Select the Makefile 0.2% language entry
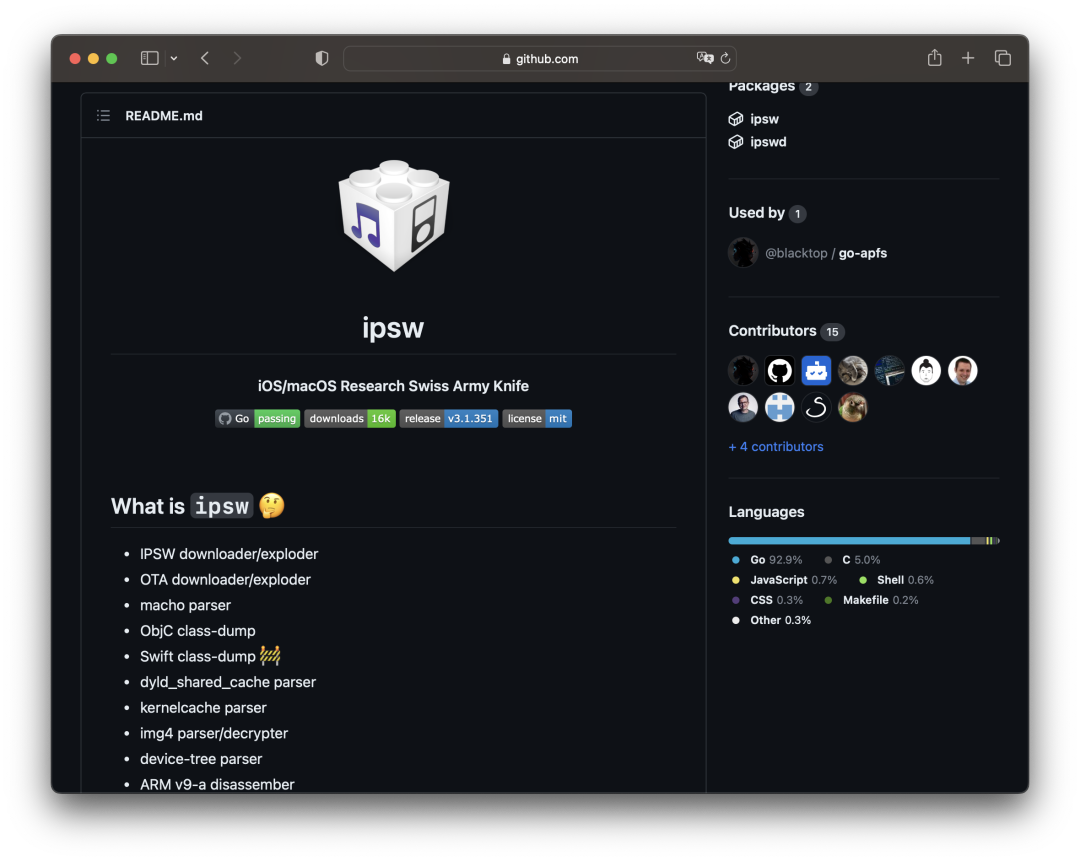Screen dimensions: 1080x861 871,600
